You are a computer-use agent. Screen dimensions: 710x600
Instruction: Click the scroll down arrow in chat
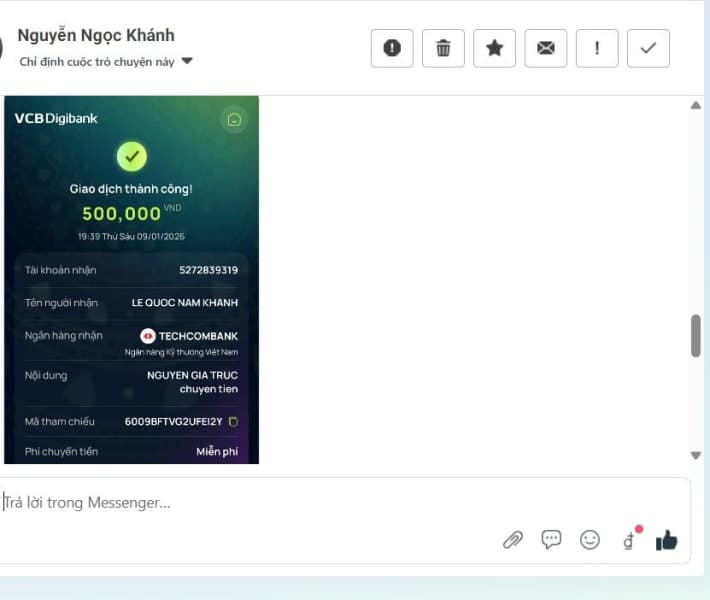coord(696,455)
